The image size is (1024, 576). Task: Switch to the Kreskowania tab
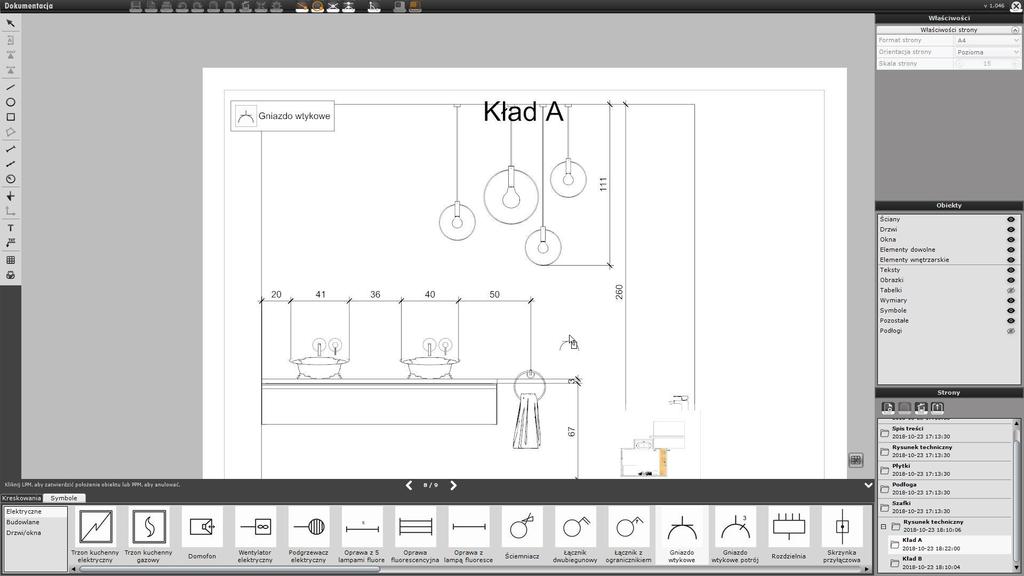click(22, 498)
